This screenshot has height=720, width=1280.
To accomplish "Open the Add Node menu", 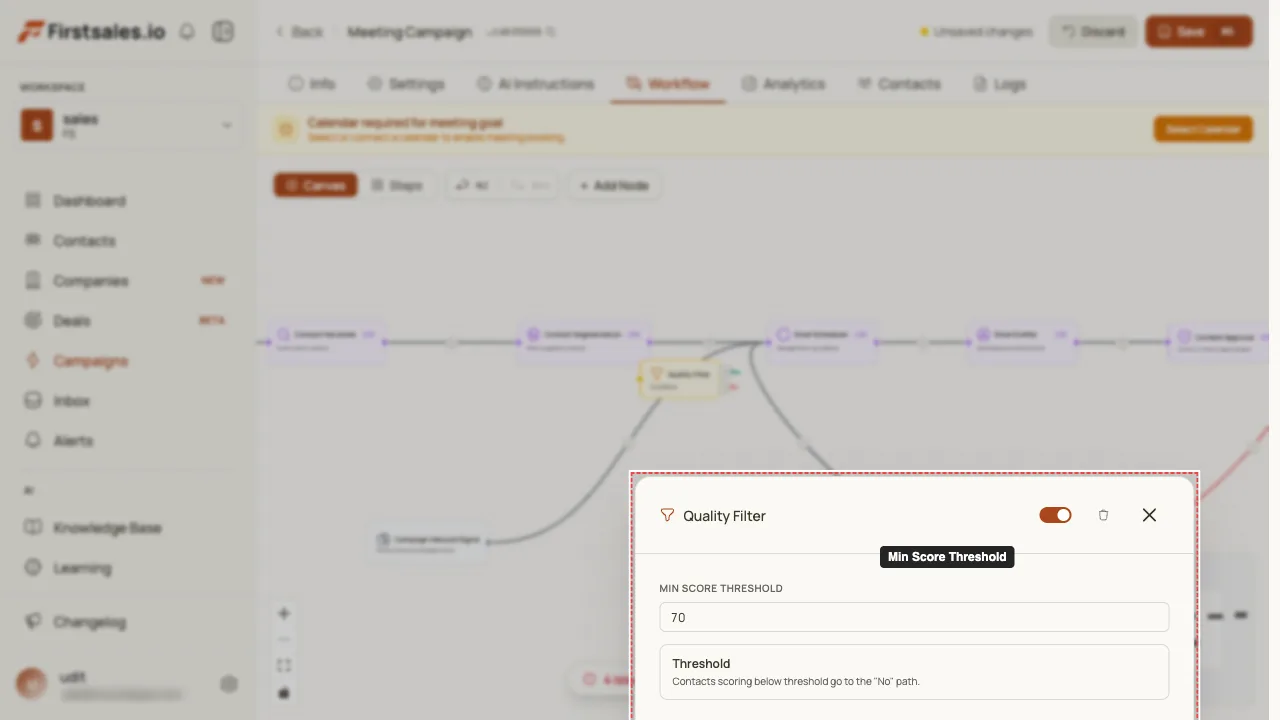I will [614, 185].
